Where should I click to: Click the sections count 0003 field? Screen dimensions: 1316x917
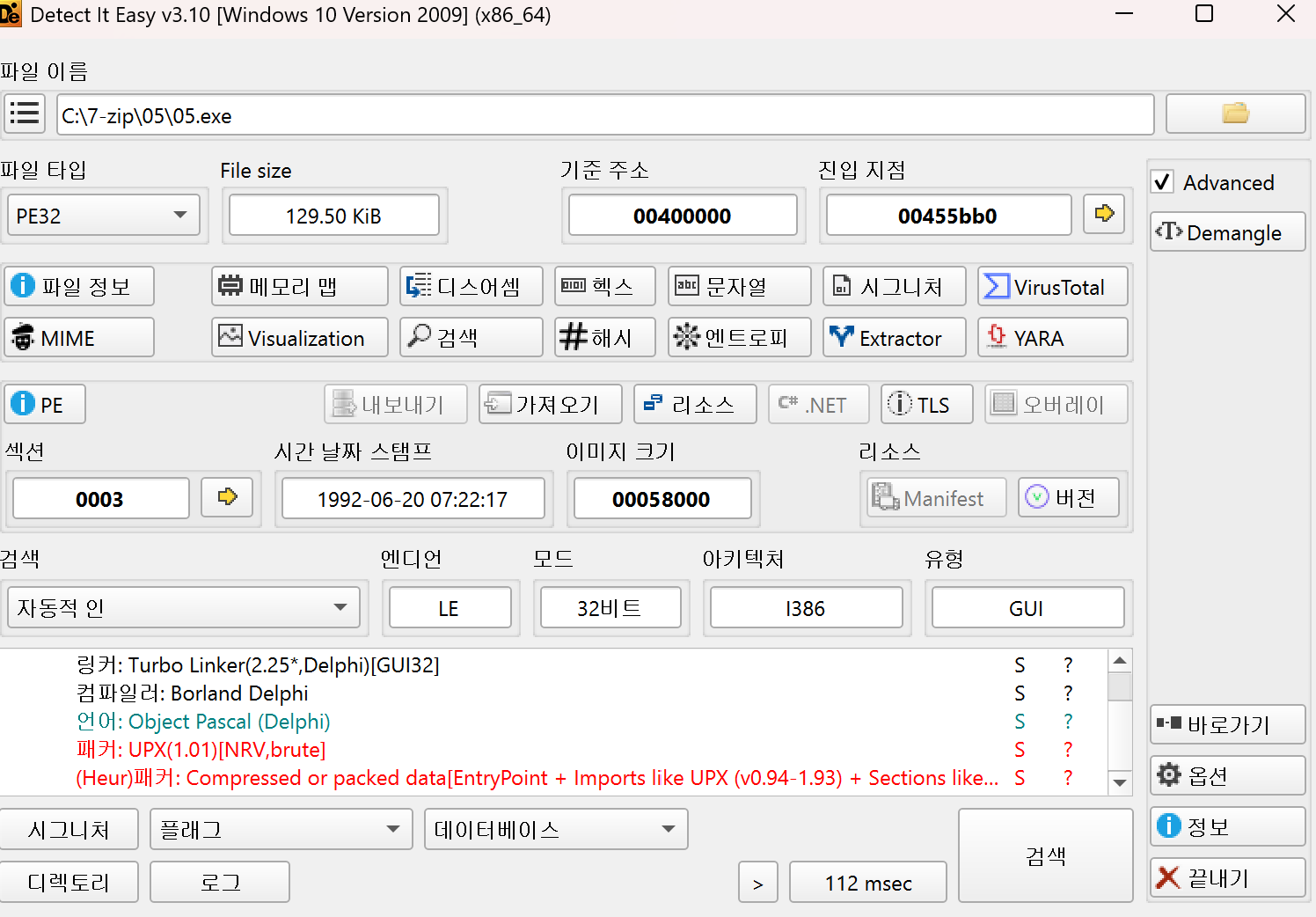click(x=100, y=498)
